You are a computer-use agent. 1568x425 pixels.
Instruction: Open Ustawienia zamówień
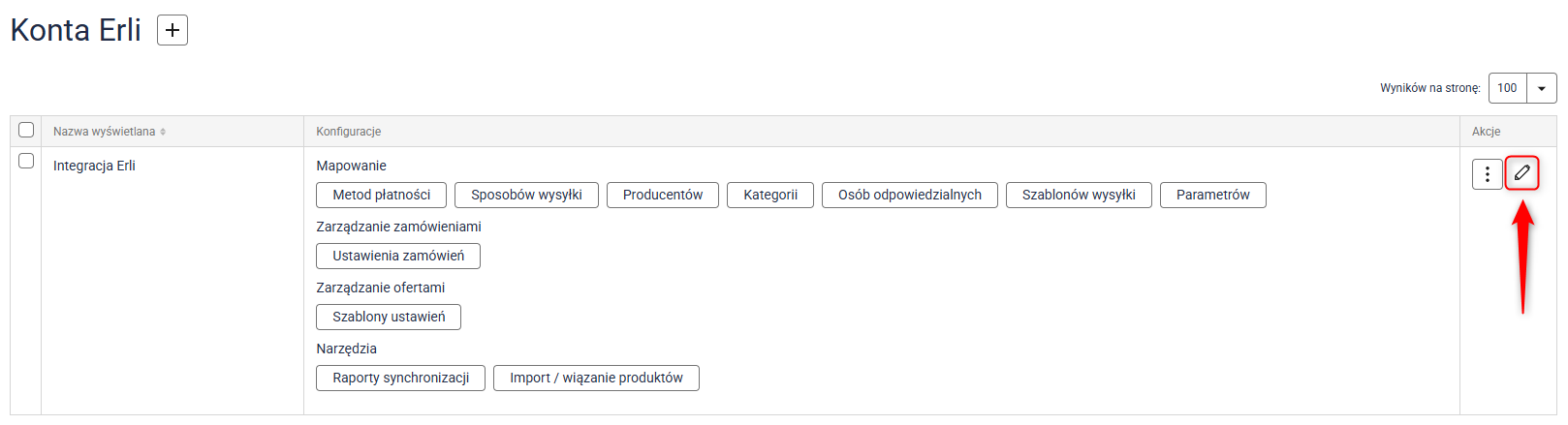coord(398,256)
